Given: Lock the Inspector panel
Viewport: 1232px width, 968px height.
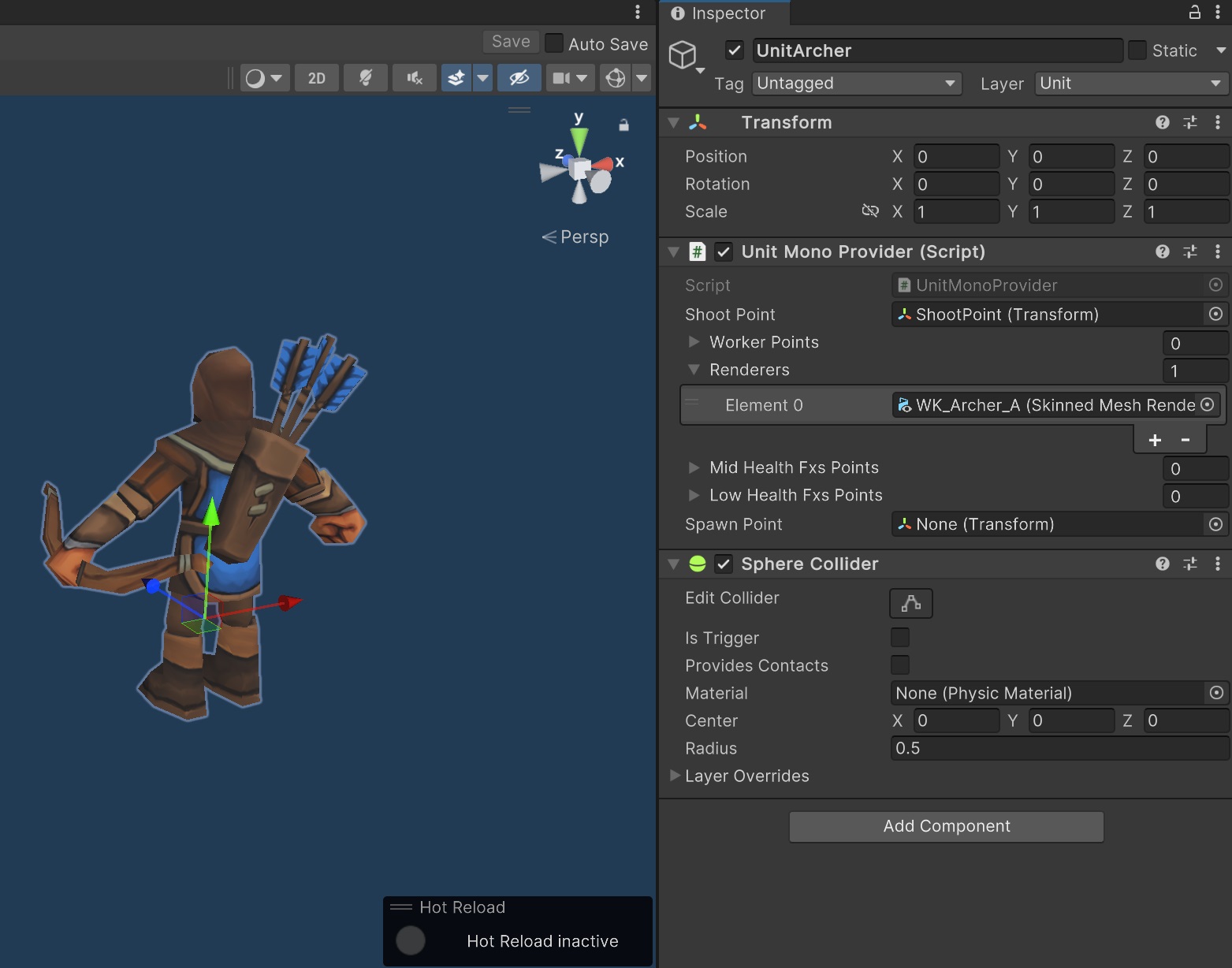Looking at the screenshot, I should pos(1194,13).
